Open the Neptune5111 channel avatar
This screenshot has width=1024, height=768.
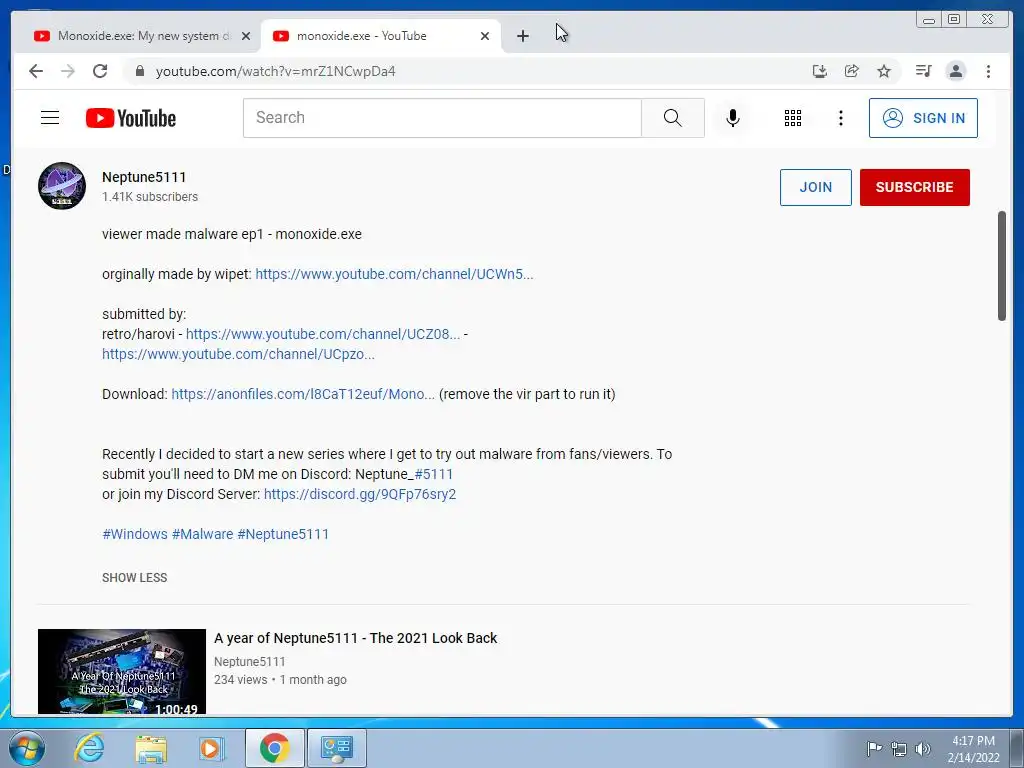pyautogui.click(x=61, y=186)
